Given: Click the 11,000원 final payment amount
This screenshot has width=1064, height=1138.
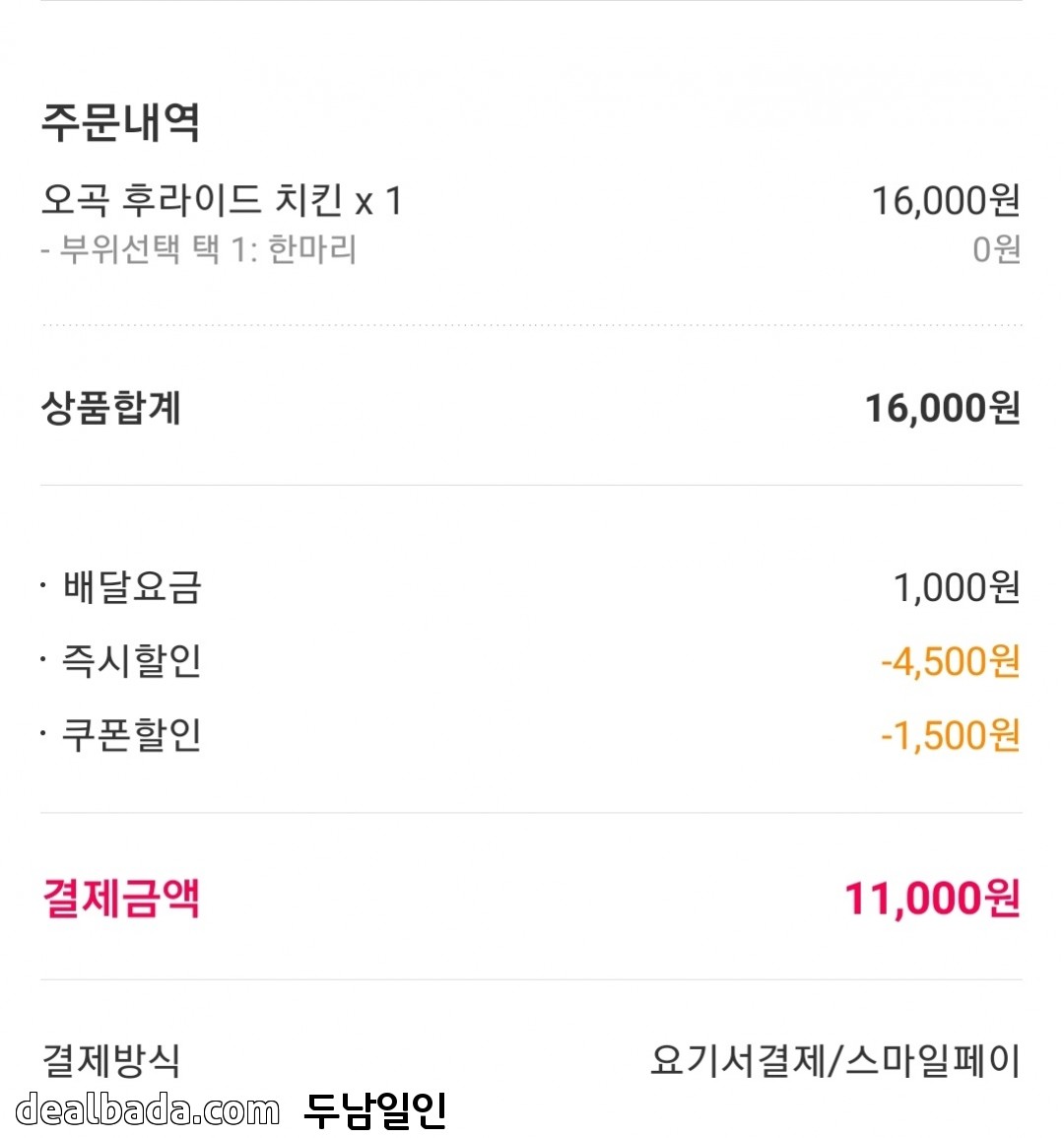Looking at the screenshot, I should (931, 899).
